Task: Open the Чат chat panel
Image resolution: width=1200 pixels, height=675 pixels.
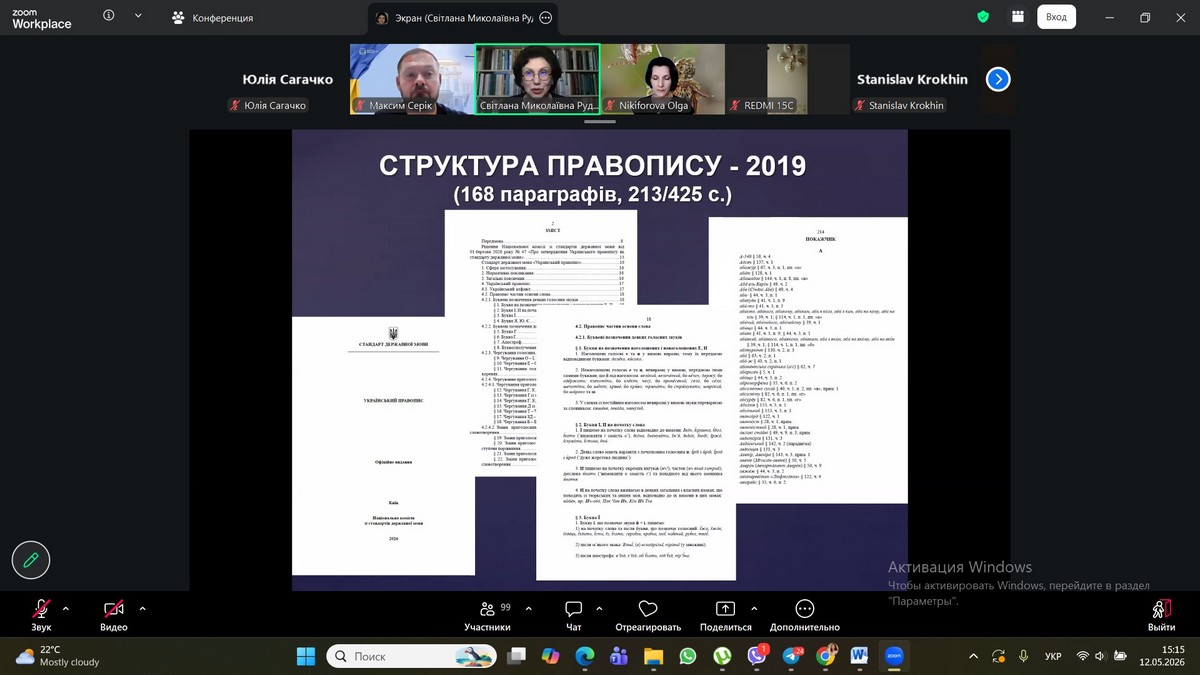Action: pos(574,615)
